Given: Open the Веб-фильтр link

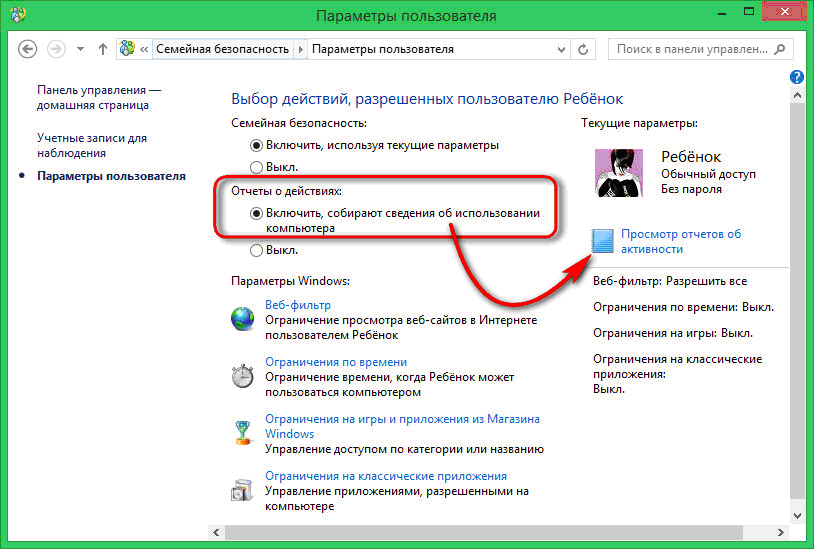Looking at the screenshot, I should pos(298,305).
